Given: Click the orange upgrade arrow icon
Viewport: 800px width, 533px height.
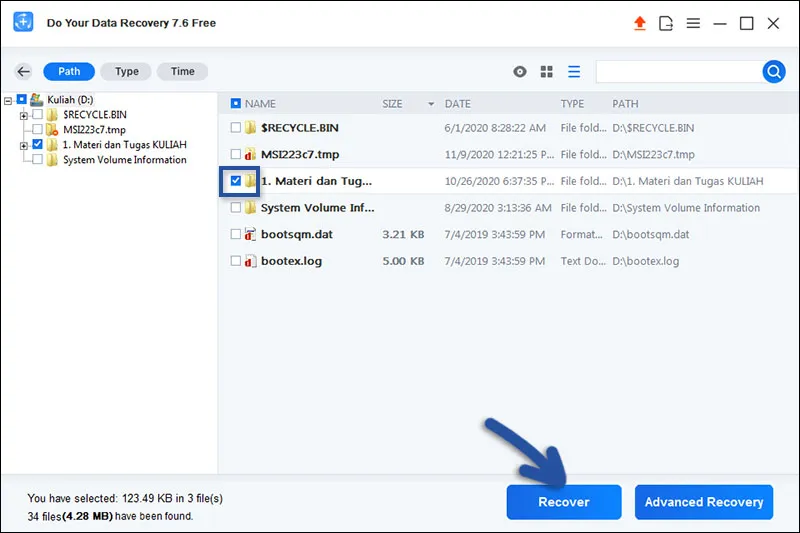Looking at the screenshot, I should tap(639, 23).
